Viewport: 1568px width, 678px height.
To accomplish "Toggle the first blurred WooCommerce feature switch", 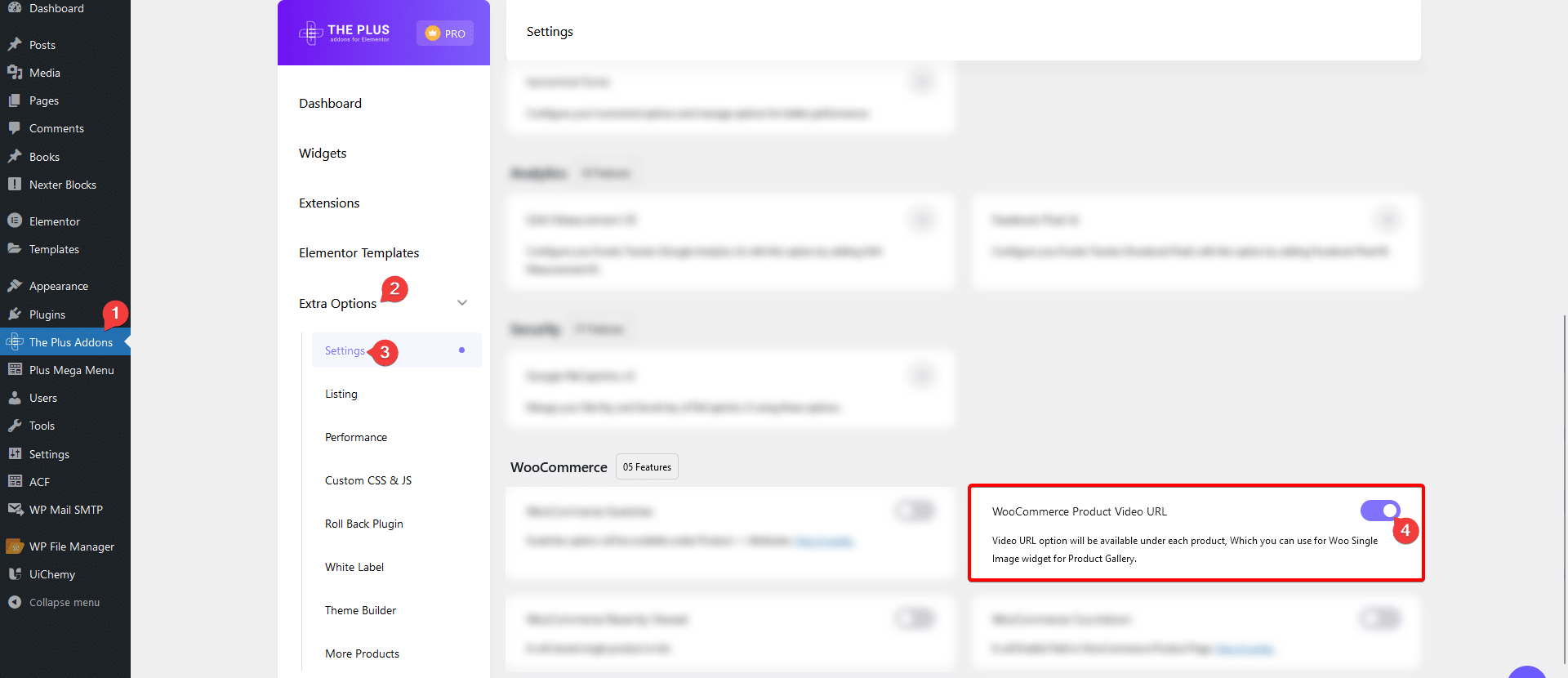I will (x=915, y=511).
